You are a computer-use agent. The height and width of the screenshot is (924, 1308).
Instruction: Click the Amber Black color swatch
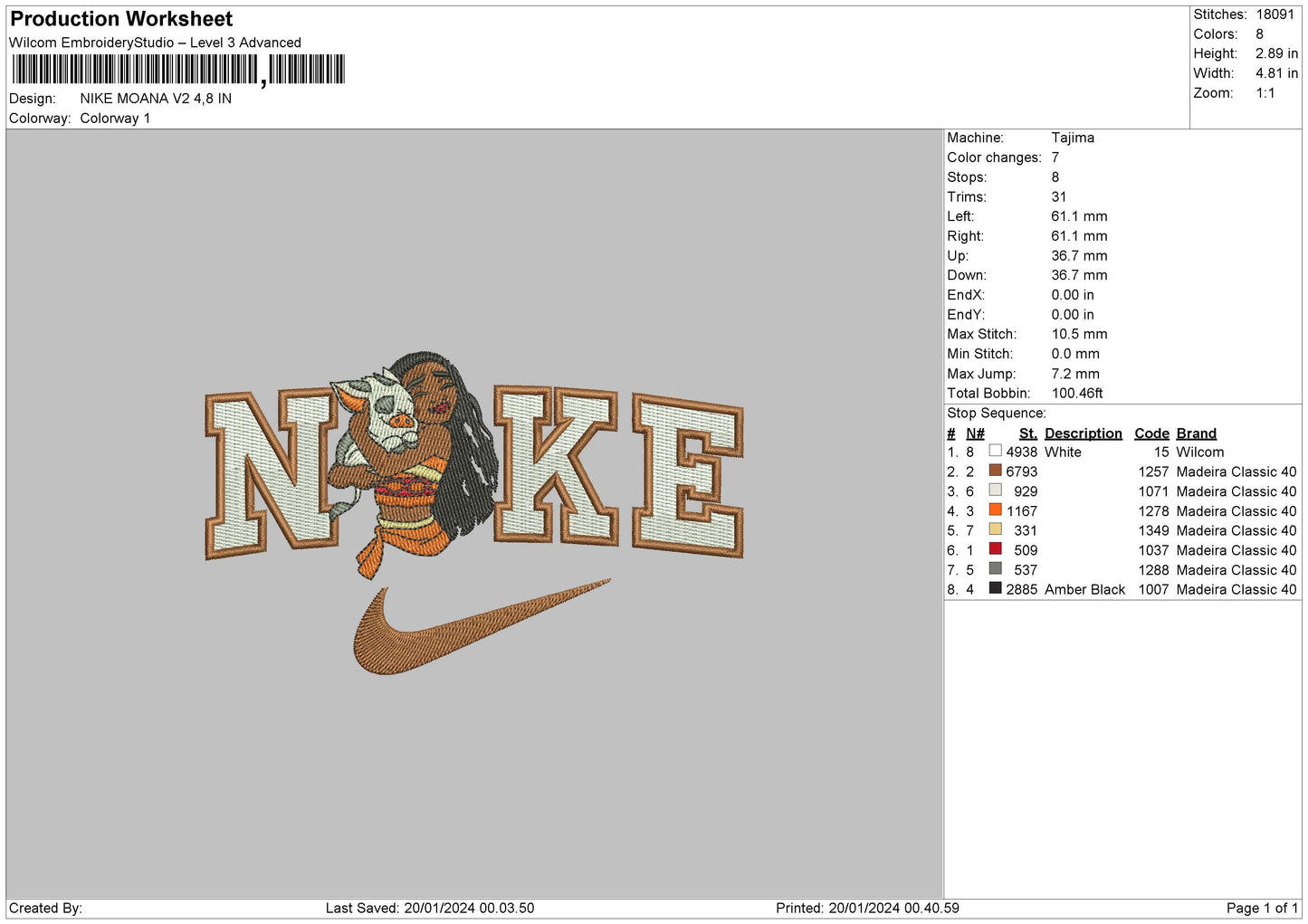(x=996, y=588)
